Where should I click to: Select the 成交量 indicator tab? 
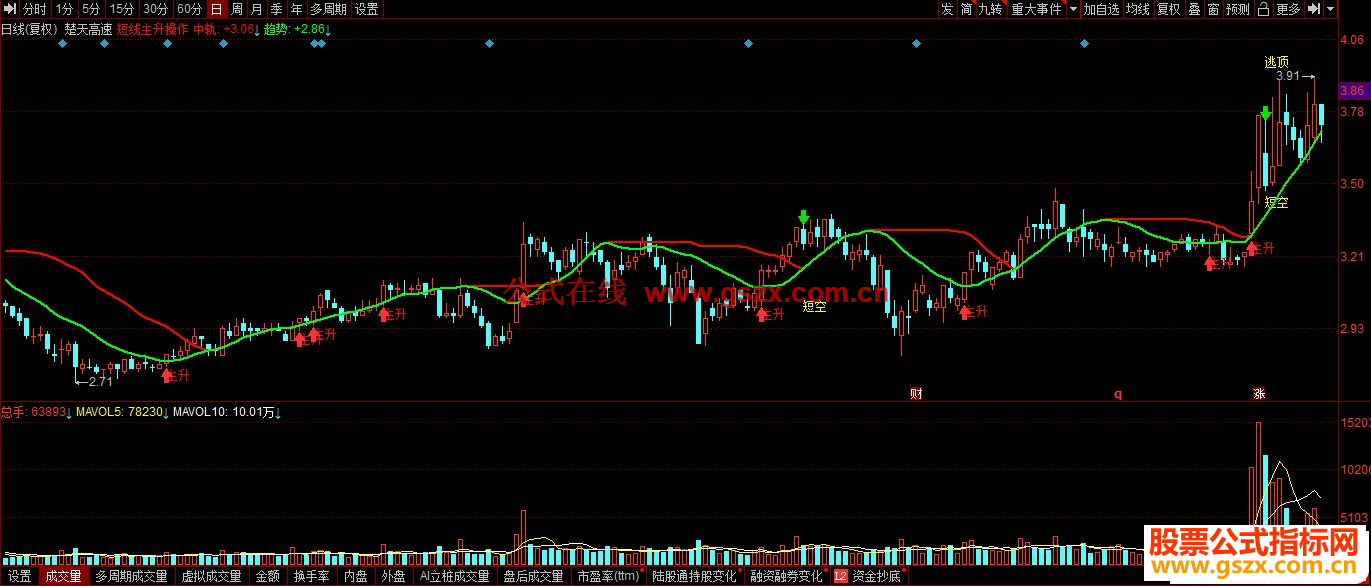point(63,576)
